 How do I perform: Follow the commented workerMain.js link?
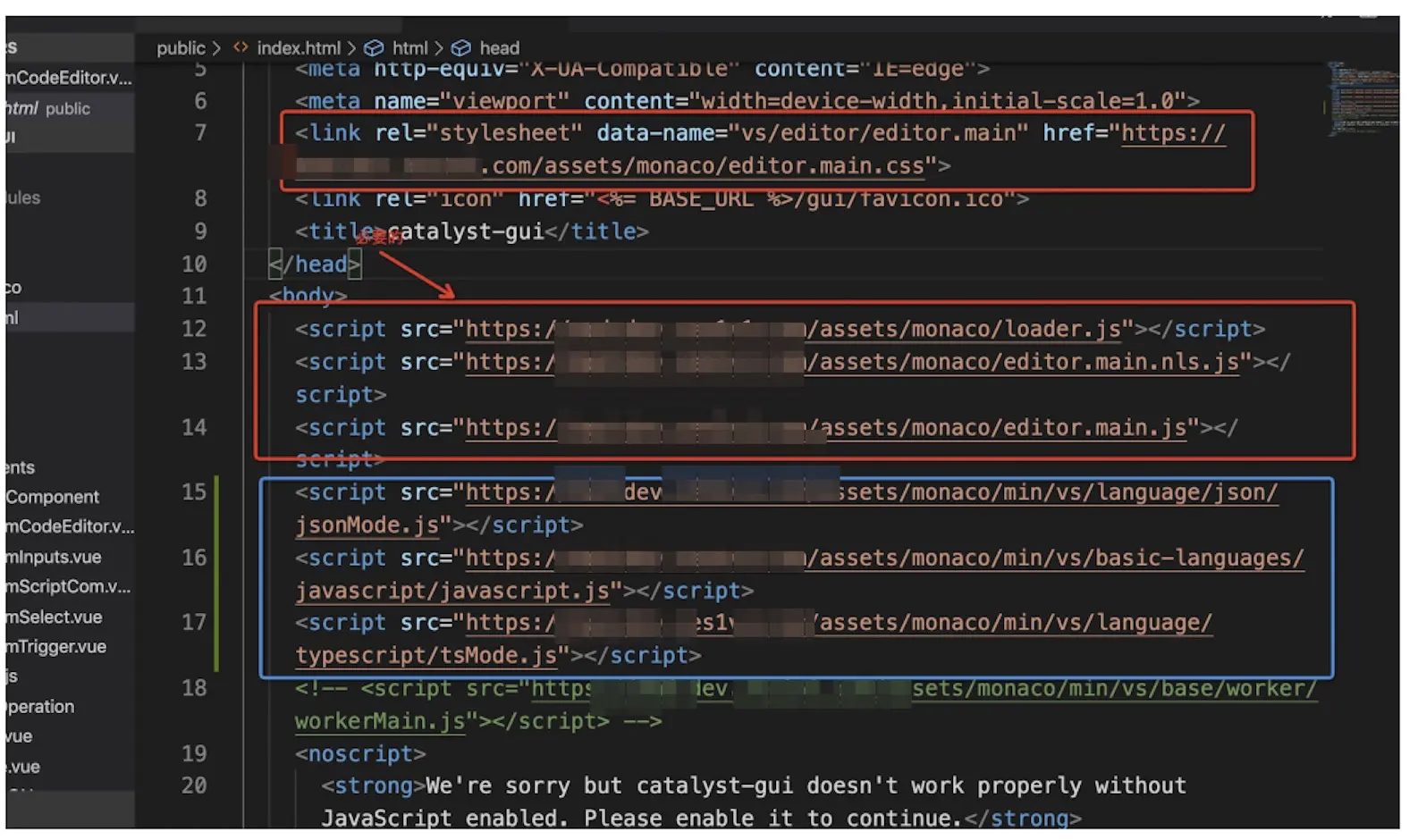click(x=380, y=721)
